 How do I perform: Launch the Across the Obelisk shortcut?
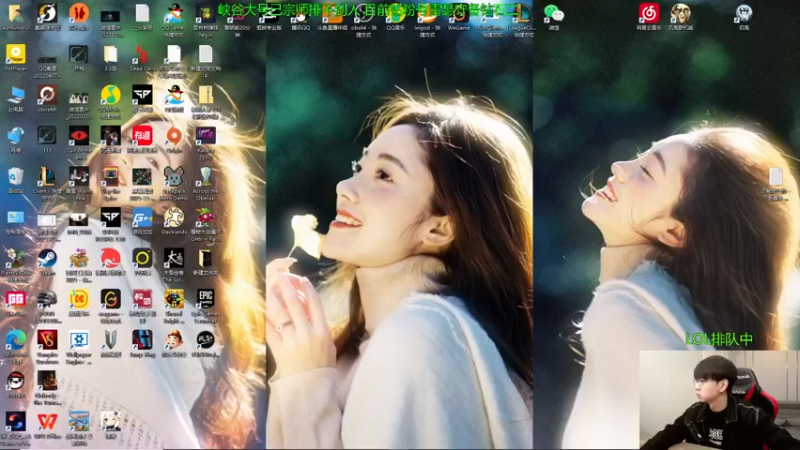206,177
